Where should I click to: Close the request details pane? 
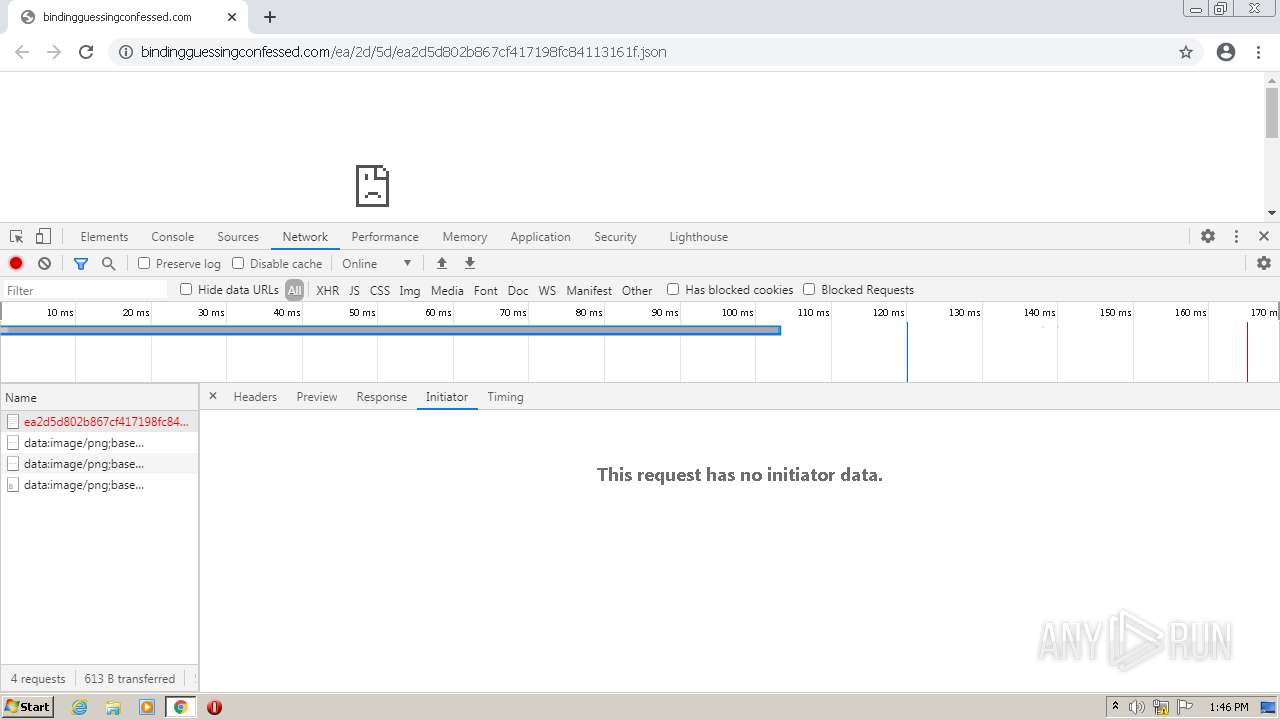click(212, 396)
